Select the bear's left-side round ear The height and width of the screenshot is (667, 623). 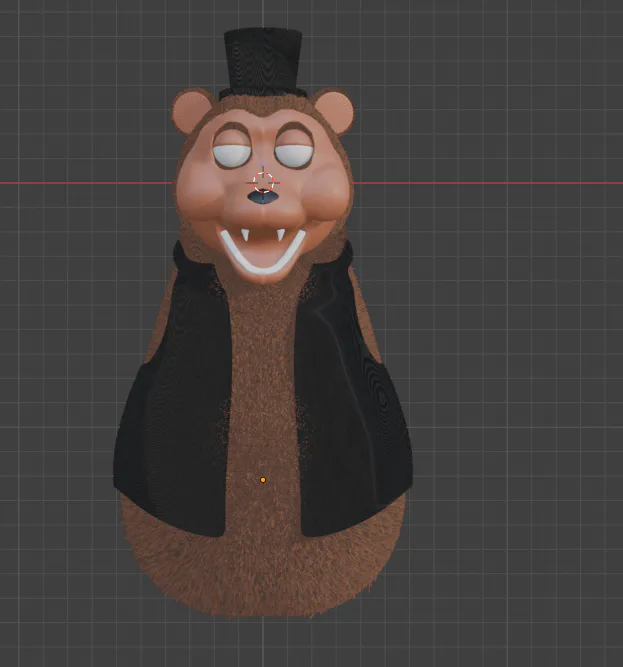coord(191,112)
